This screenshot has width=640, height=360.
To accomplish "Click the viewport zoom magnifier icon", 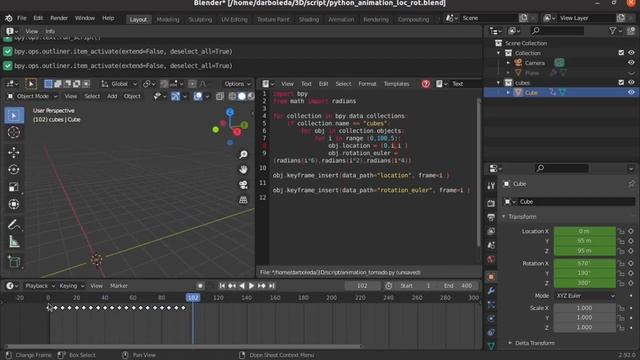I will pyautogui.click(x=243, y=154).
